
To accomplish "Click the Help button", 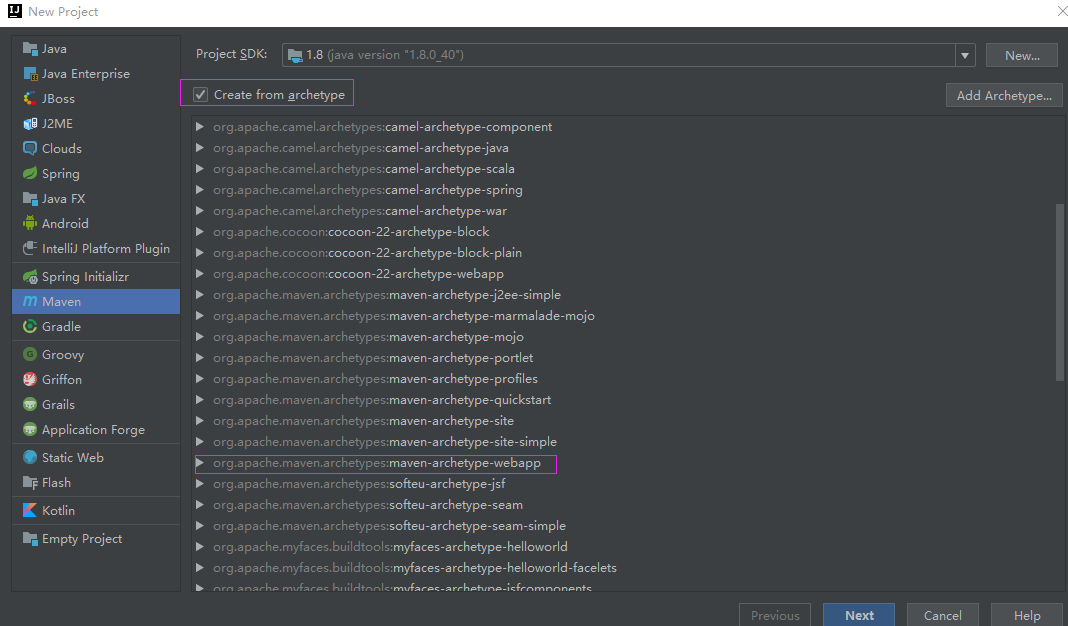I will point(1026,615).
